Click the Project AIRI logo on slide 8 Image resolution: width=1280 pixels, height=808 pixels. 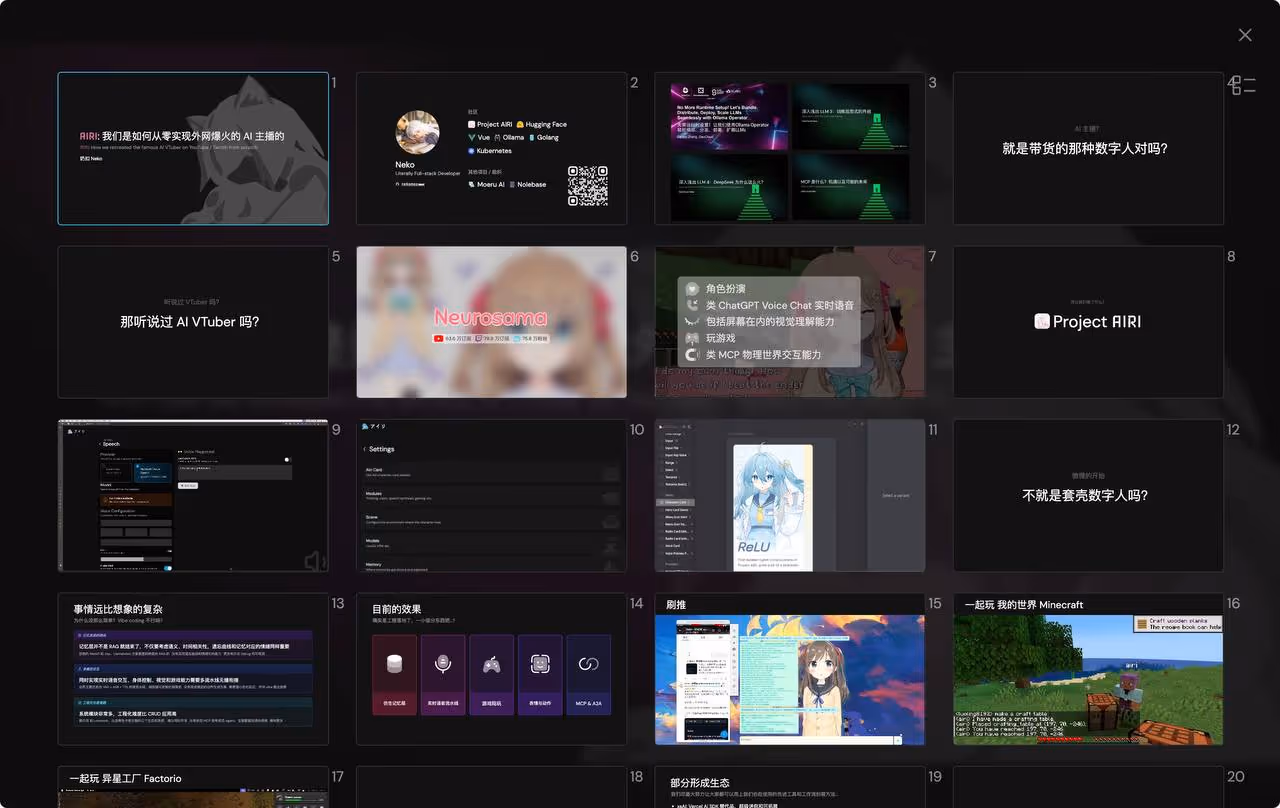1042,322
